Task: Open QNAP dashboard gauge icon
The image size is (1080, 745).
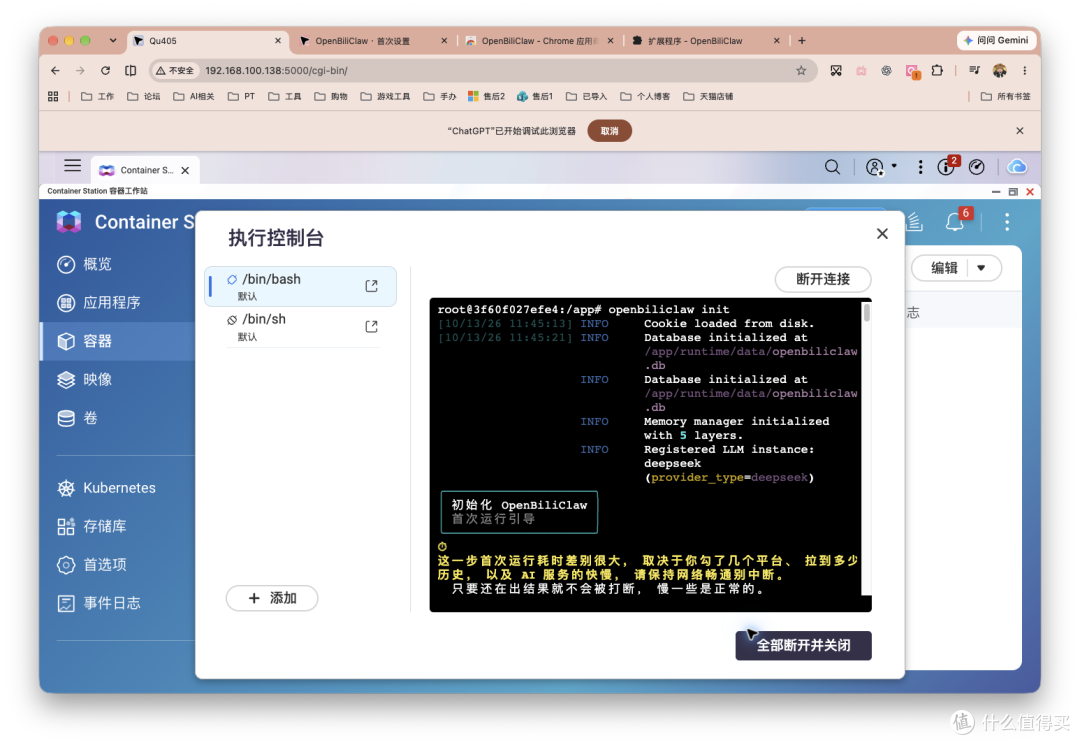Action: coord(977,167)
